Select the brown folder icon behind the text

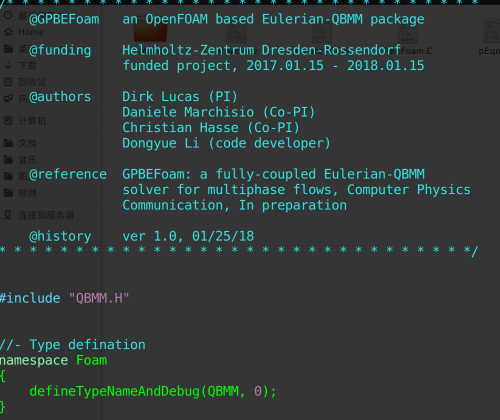pyautogui.click(x=150, y=31)
